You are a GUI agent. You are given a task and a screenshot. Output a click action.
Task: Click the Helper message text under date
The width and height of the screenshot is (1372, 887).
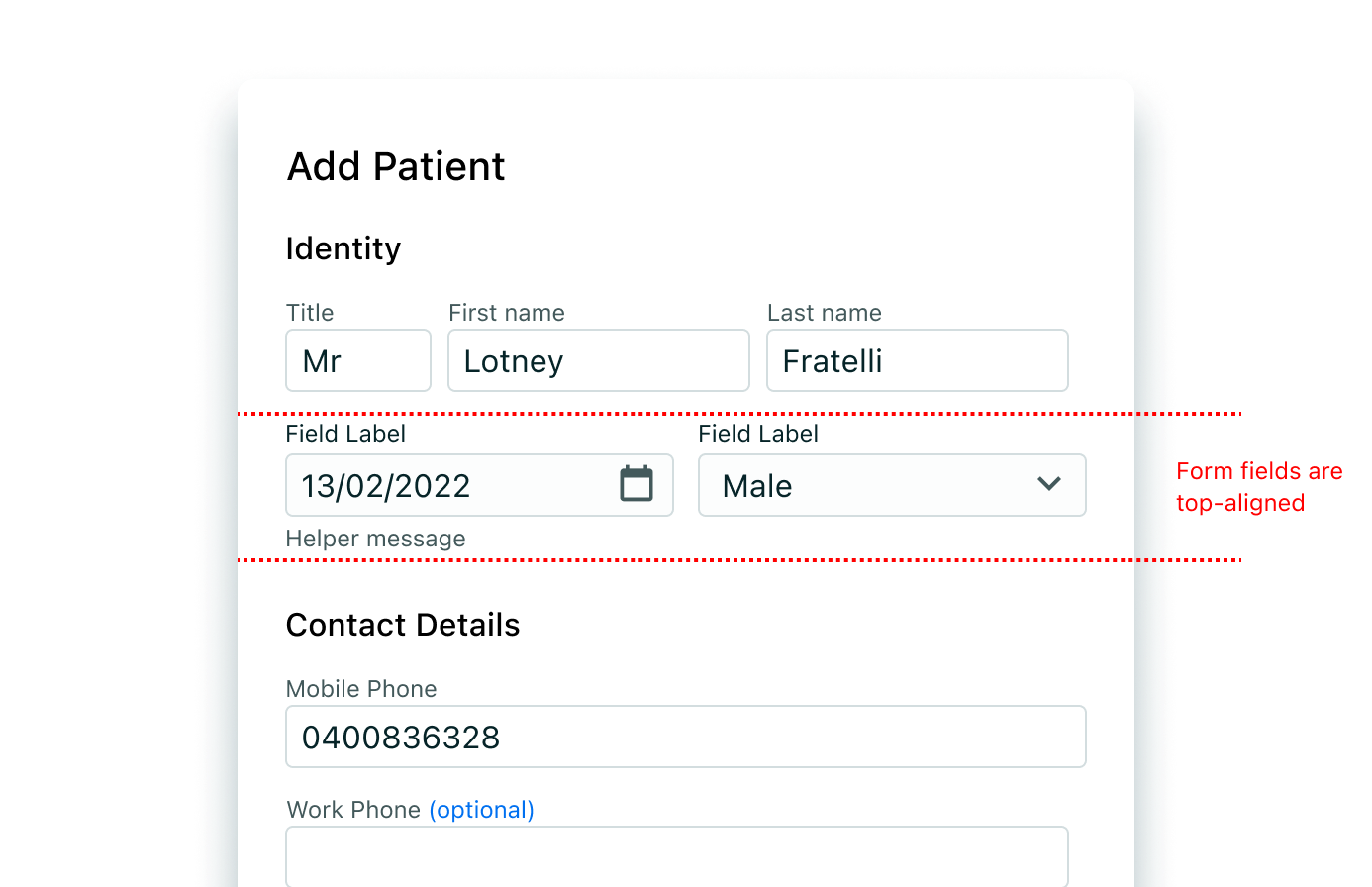[x=375, y=539]
